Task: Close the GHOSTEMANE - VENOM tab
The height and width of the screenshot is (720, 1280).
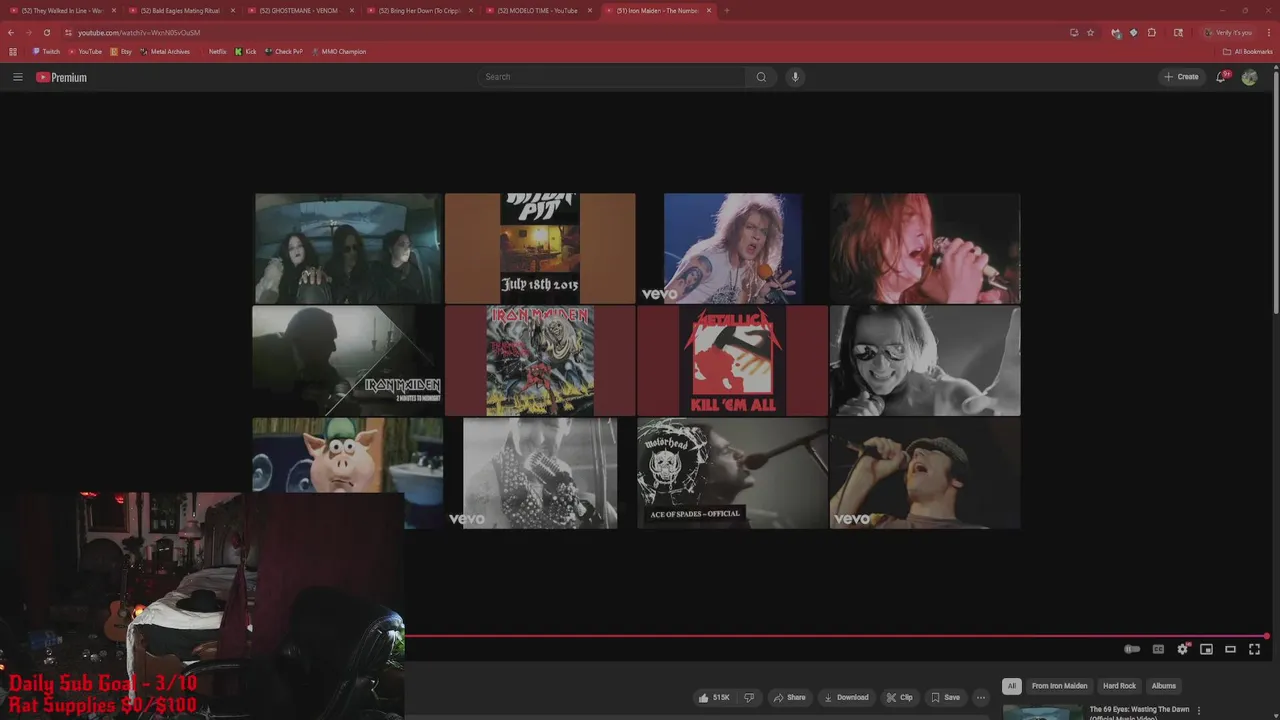Action: (x=351, y=10)
